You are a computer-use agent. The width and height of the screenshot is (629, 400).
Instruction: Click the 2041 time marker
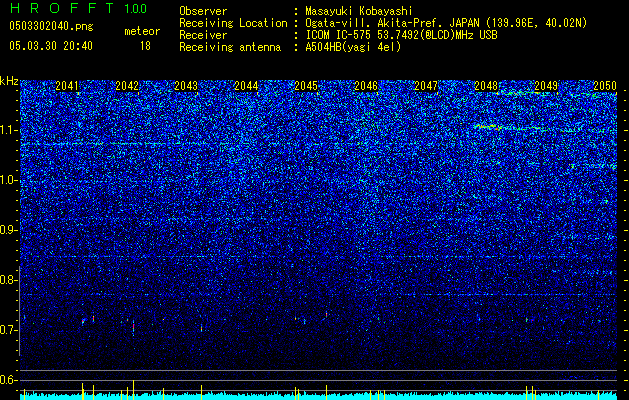click(x=67, y=86)
